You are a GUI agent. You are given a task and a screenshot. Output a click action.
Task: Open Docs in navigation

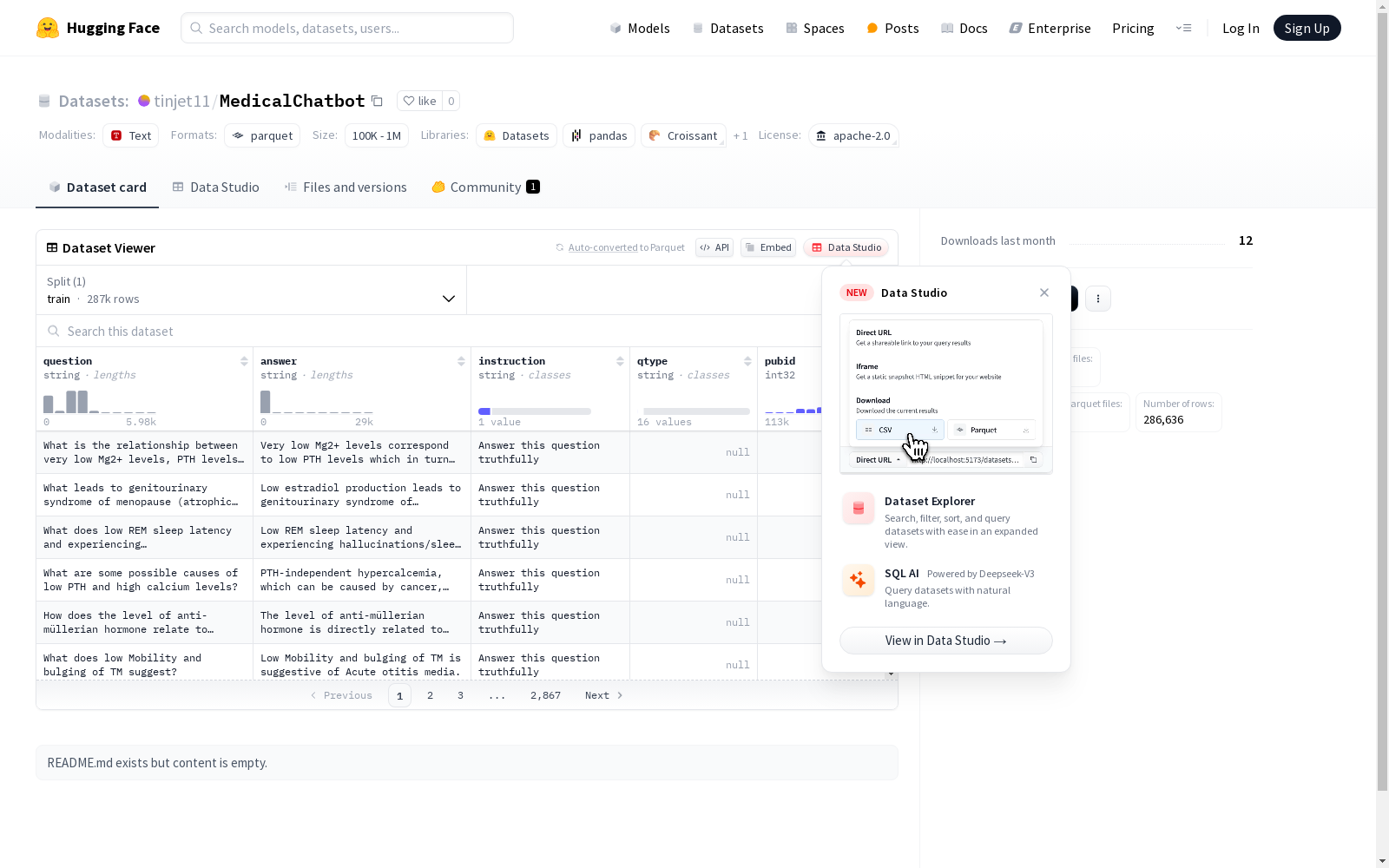[x=964, y=28]
